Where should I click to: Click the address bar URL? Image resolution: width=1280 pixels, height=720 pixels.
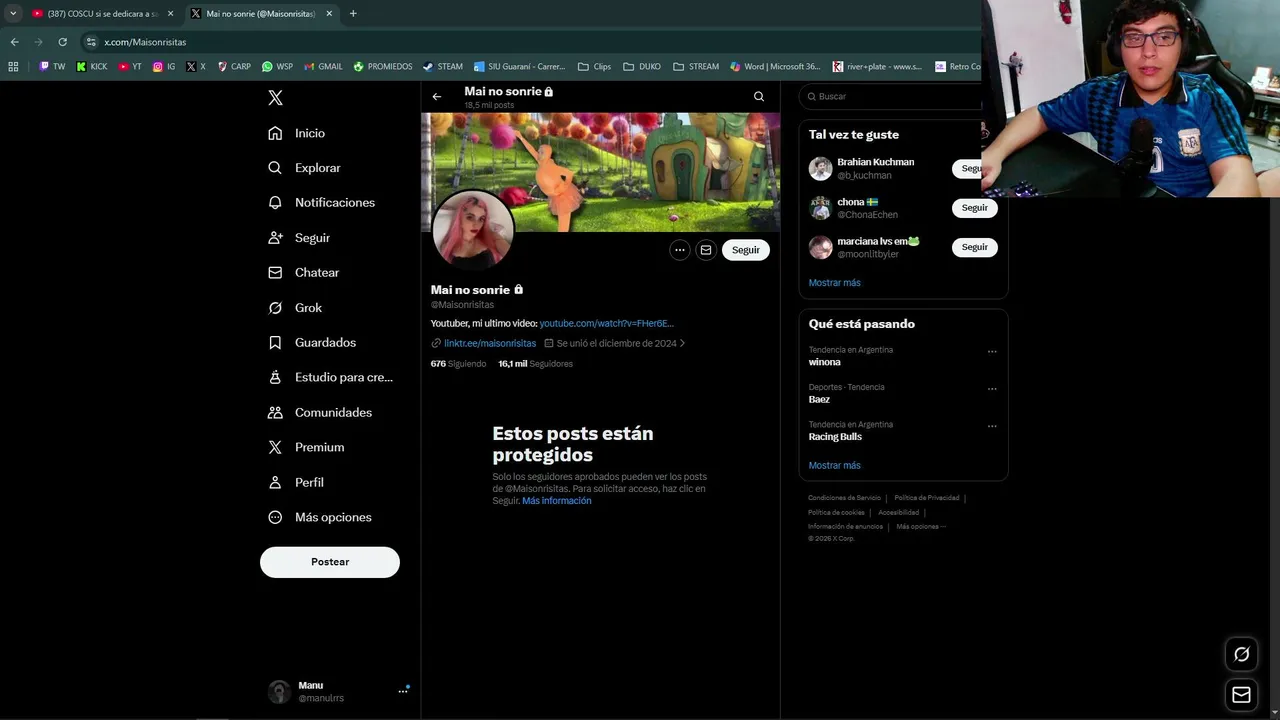(x=146, y=42)
